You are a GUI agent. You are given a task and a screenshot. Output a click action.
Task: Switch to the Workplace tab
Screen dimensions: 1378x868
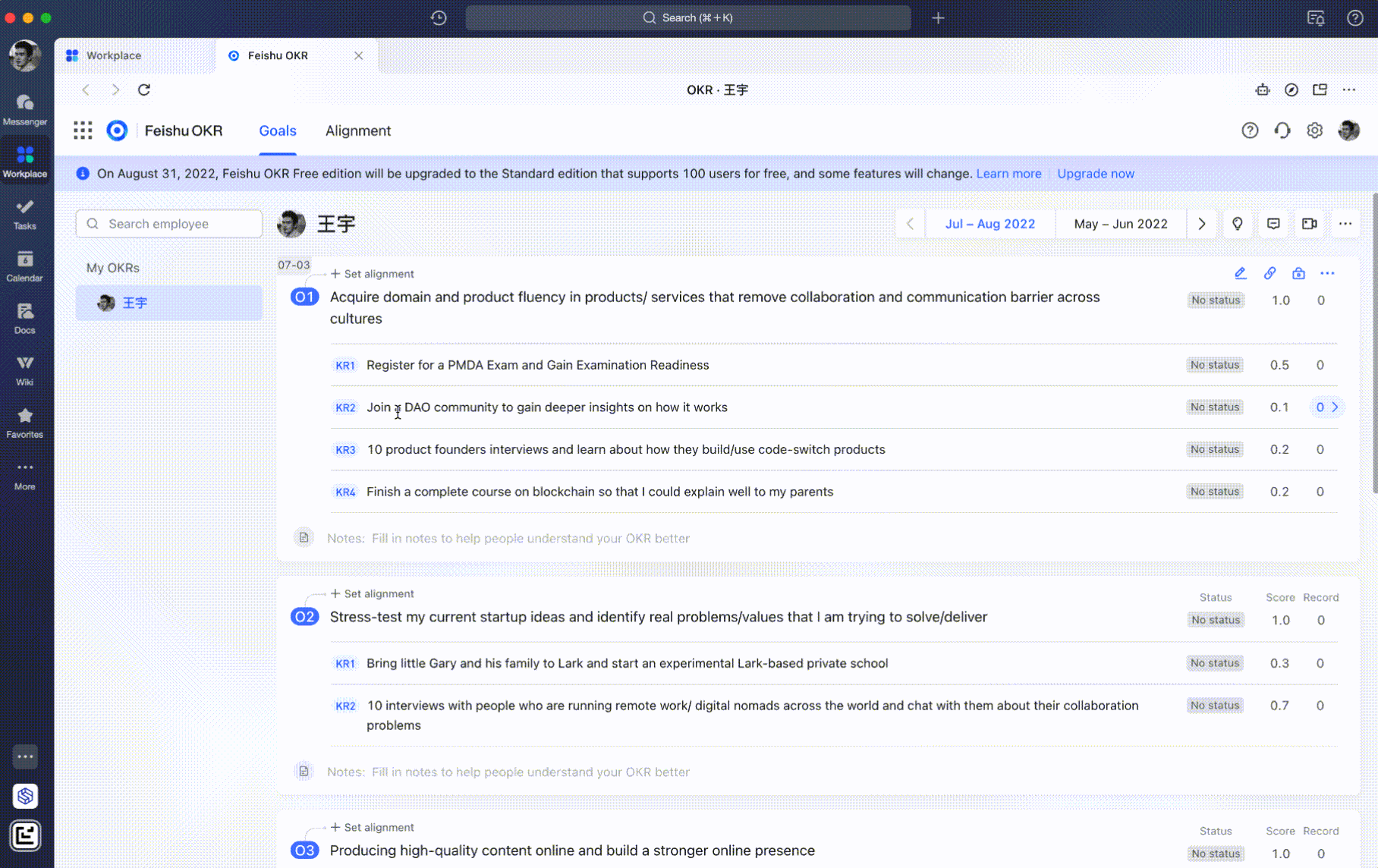tap(134, 55)
